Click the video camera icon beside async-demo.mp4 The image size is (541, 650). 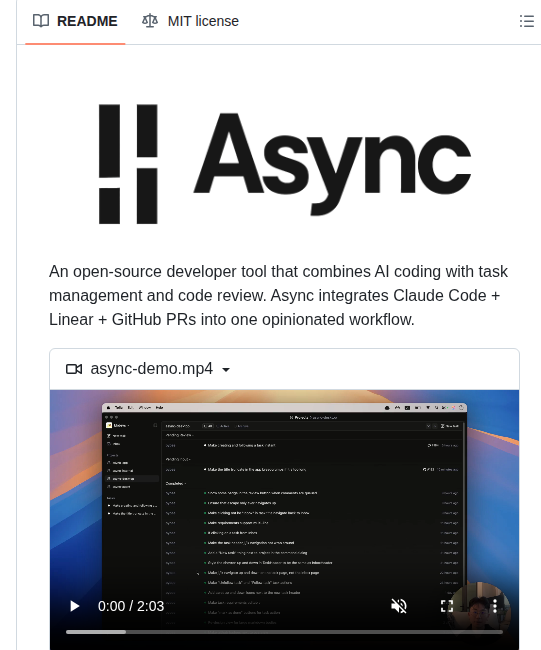[x=74, y=369]
